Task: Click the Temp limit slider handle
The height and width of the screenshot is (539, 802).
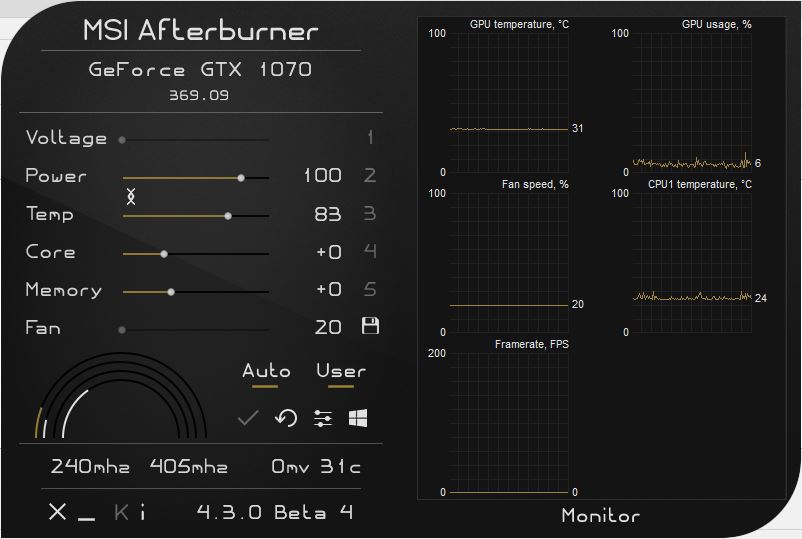Action: [x=228, y=216]
